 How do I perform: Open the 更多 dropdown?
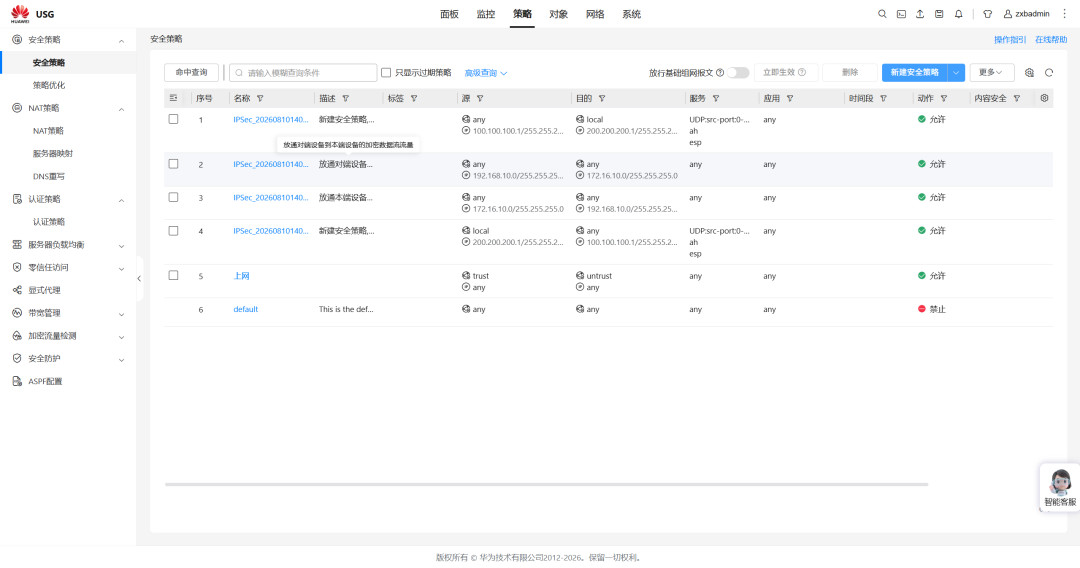click(992, 72)
